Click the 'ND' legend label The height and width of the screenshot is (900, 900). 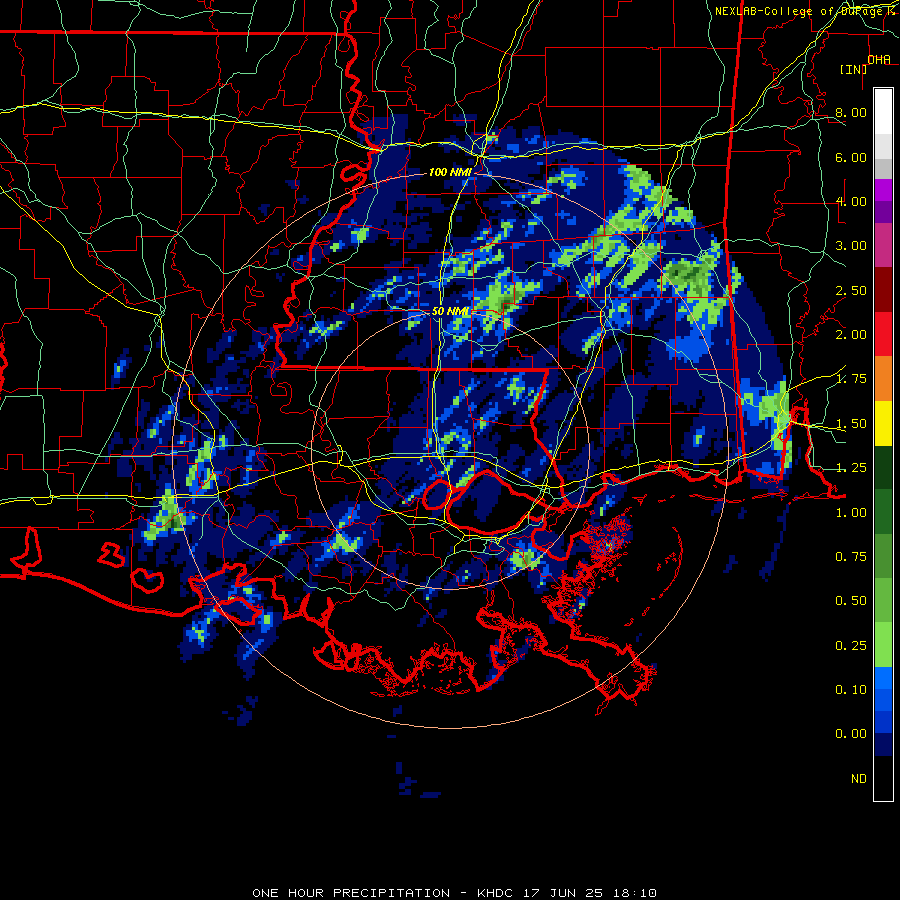(x=859, y=779)
